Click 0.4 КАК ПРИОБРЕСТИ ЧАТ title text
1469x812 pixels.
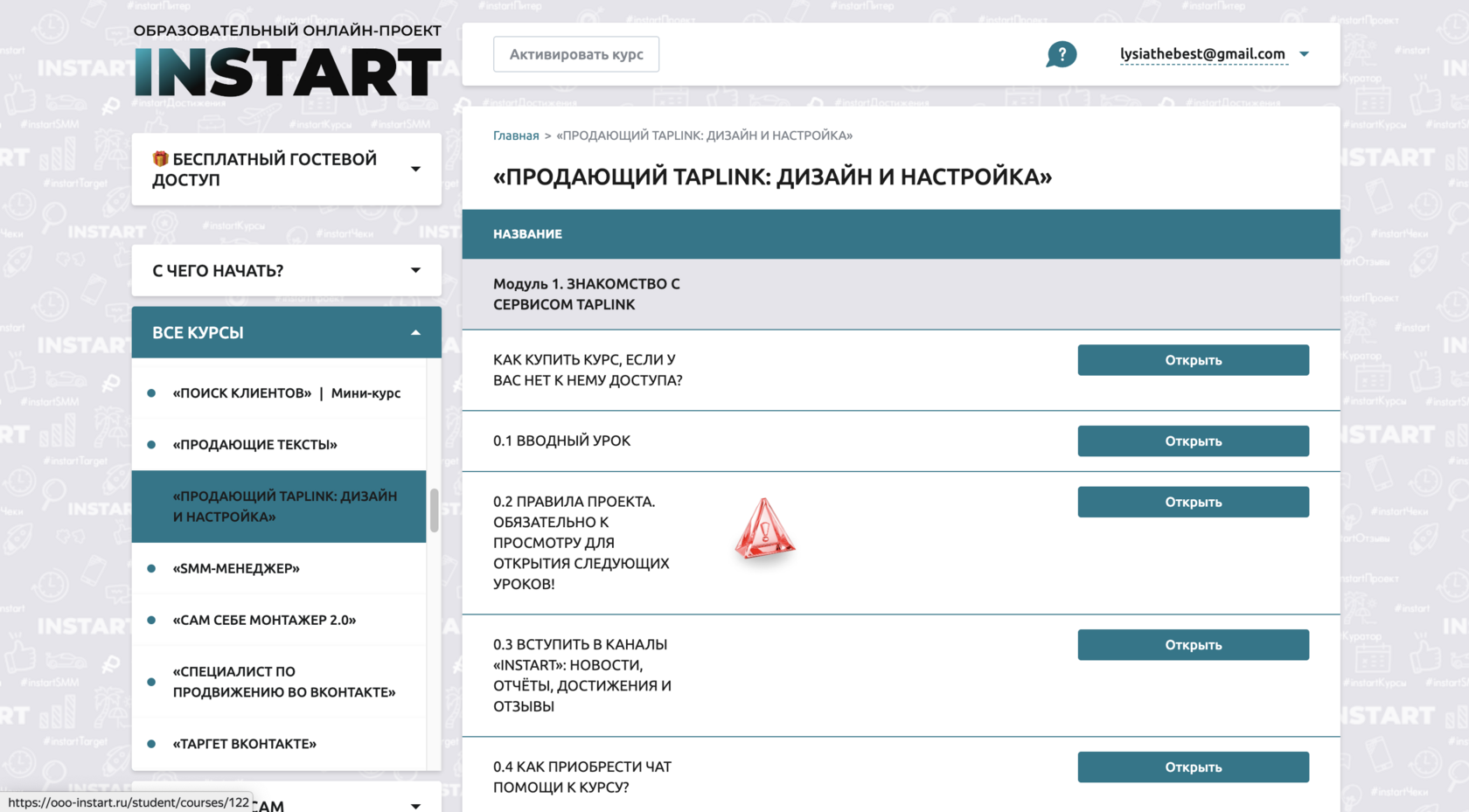[x=582, y=777]
